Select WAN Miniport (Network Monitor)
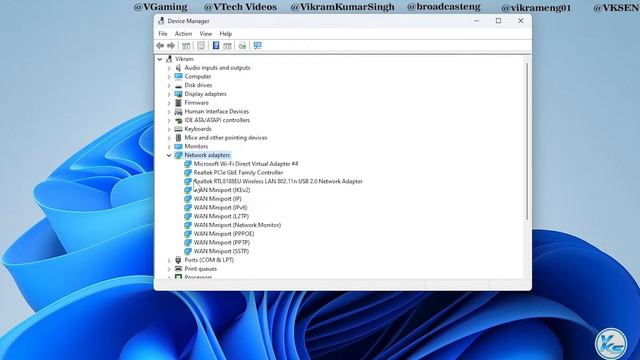The image size is (640, 360). [x=237, y=225]
